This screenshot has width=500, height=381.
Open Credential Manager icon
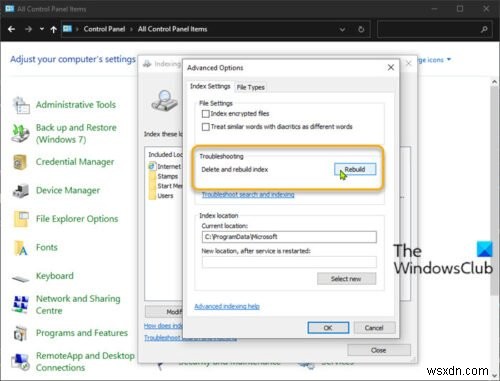20,162
